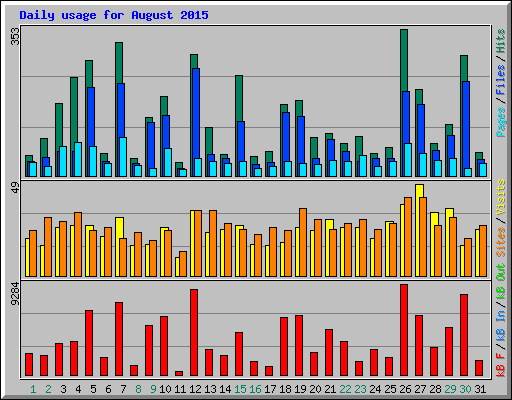Click day 5 on the x-axis
Screen dimensions: 512x400
coord(93,389)
